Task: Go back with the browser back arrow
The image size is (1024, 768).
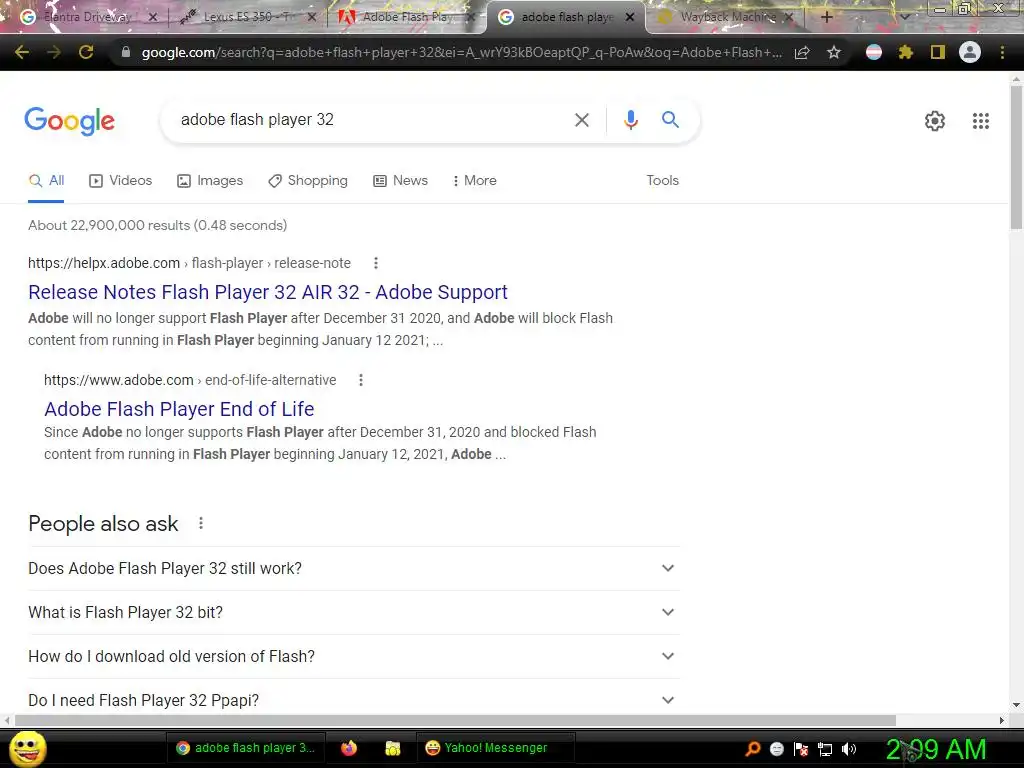Action: click(x=22, y=52)
